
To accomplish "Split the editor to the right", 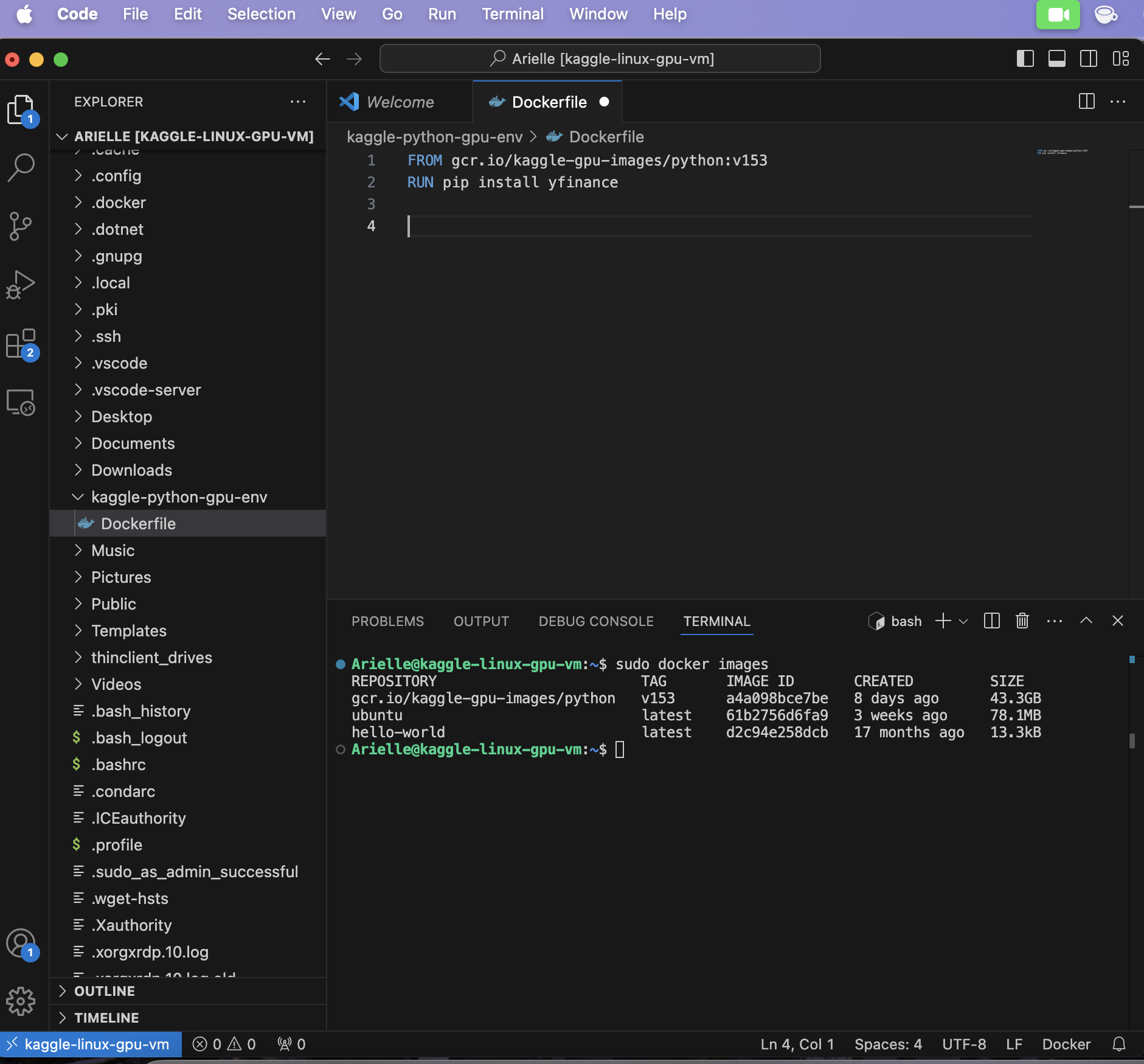I will pyautogui.click(x=1086, y=102).
